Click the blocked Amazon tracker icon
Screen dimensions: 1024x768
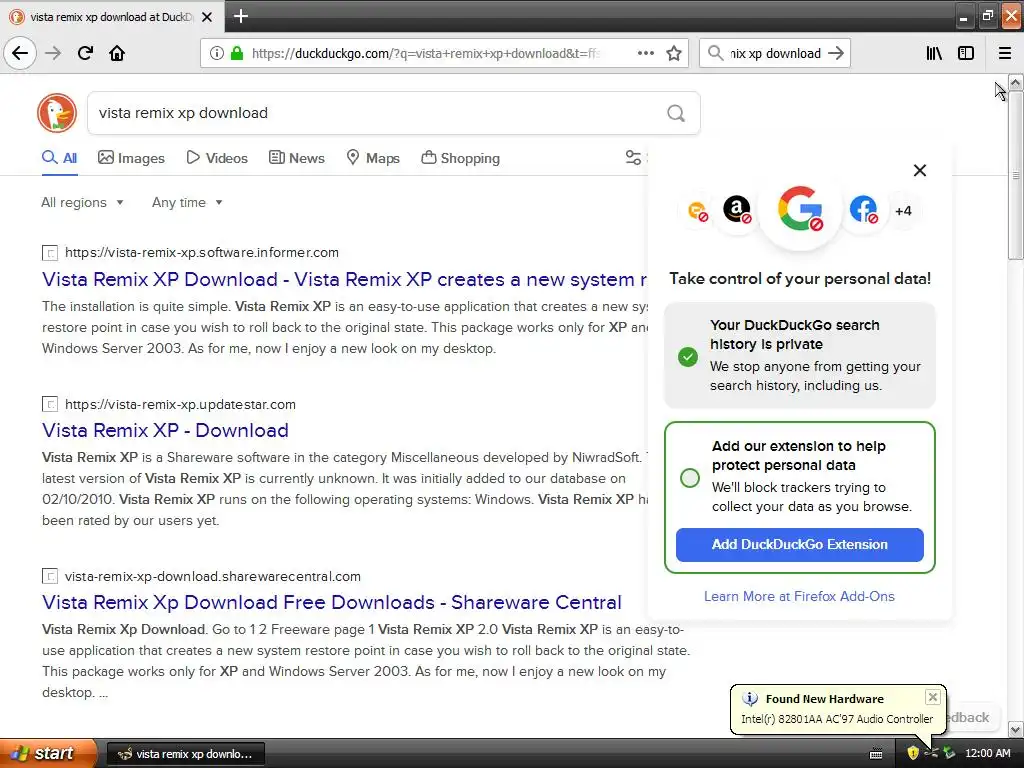(x=737, y=210)
